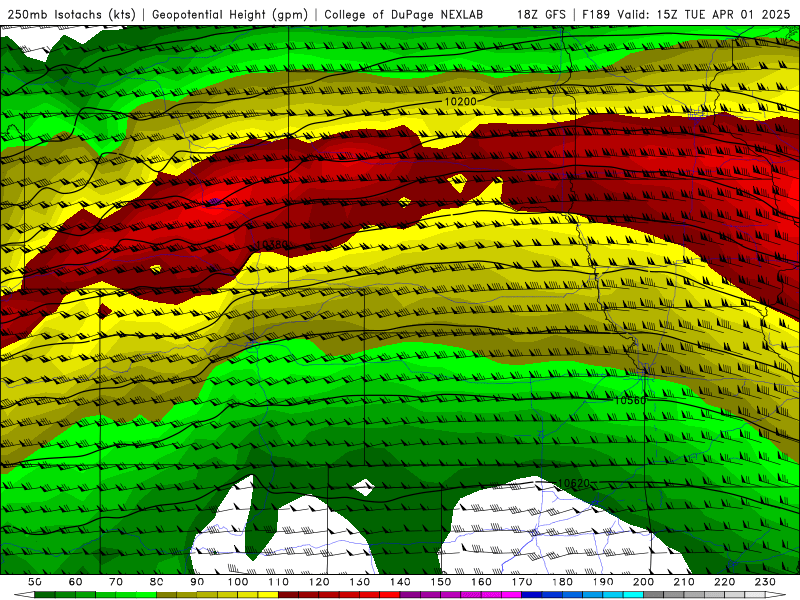Click the 10560 height contour label
The width and height of the screenshot is (800, 600).
(630, 401)
